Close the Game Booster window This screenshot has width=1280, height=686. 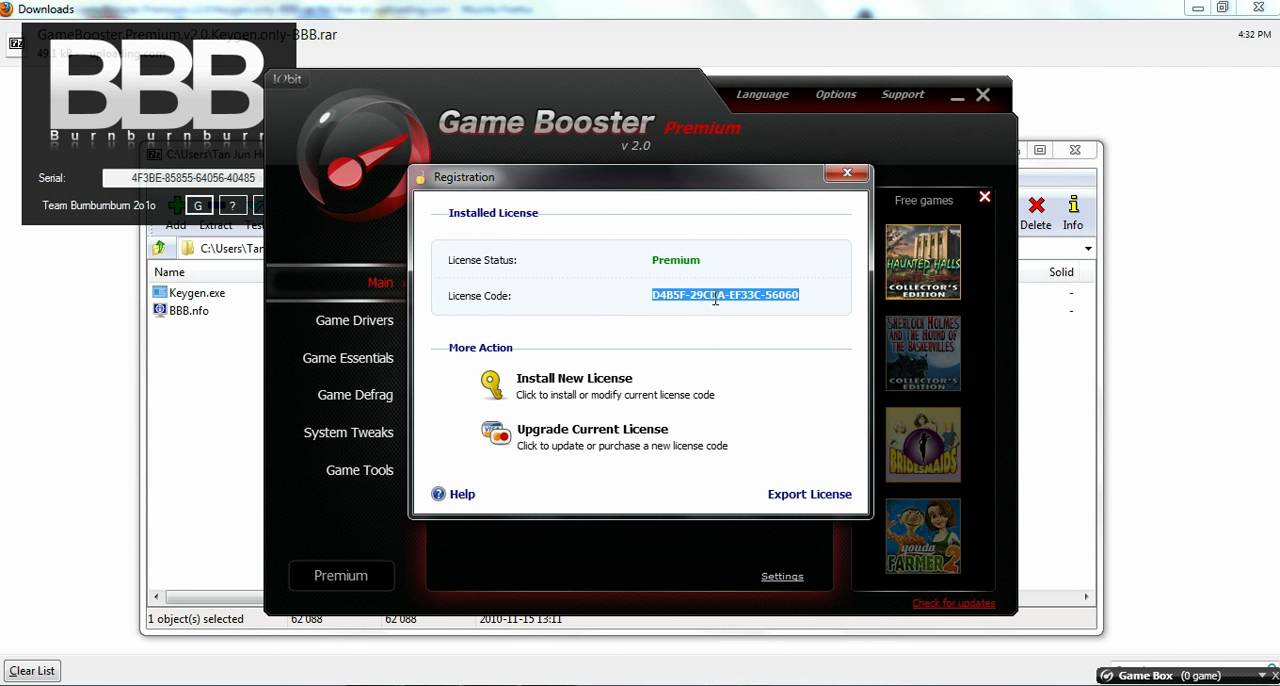(983, 95)
